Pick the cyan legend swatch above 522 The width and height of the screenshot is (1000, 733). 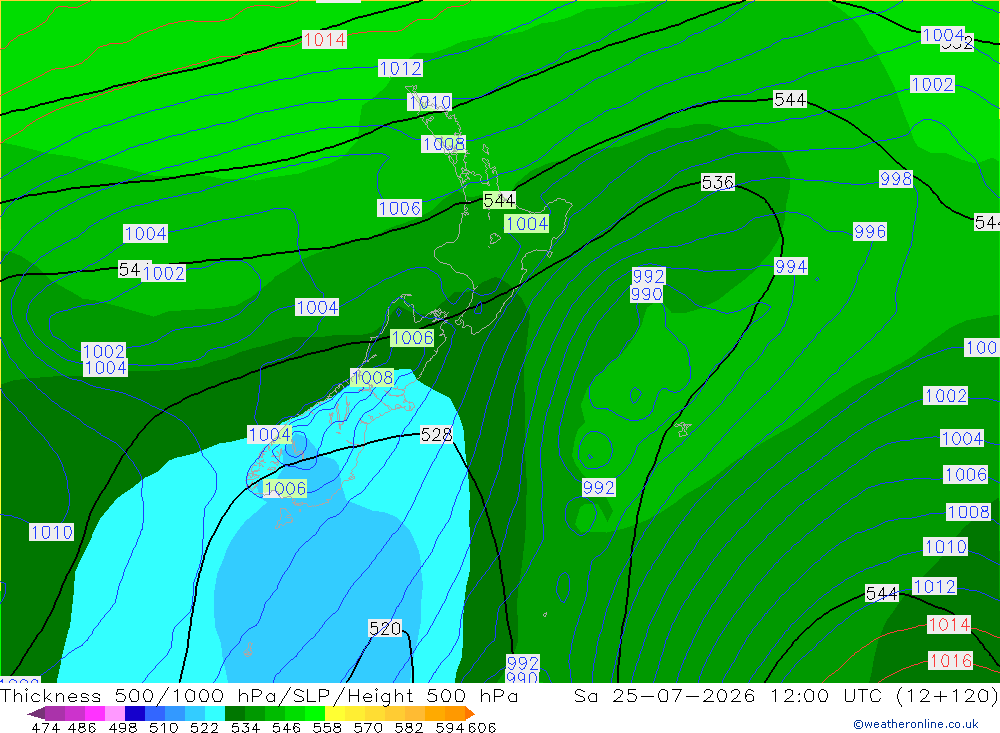pyautogui.click(x=215, y=713)
